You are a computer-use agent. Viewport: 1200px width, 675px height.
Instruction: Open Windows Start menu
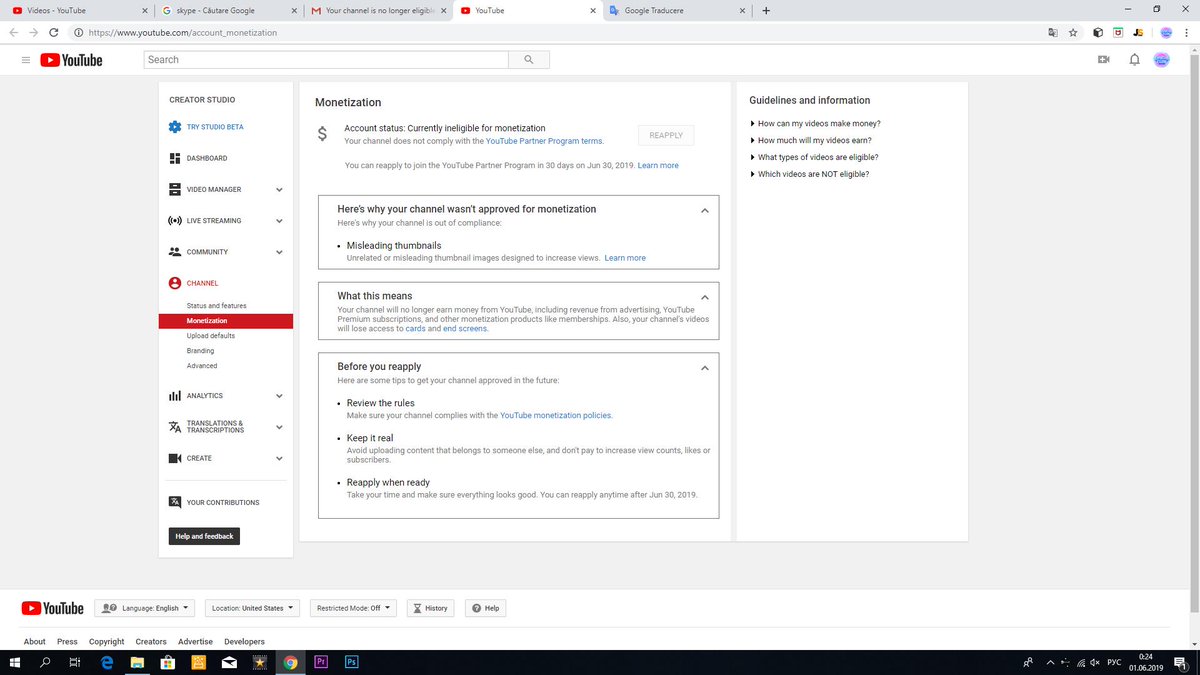pos(15,662)
